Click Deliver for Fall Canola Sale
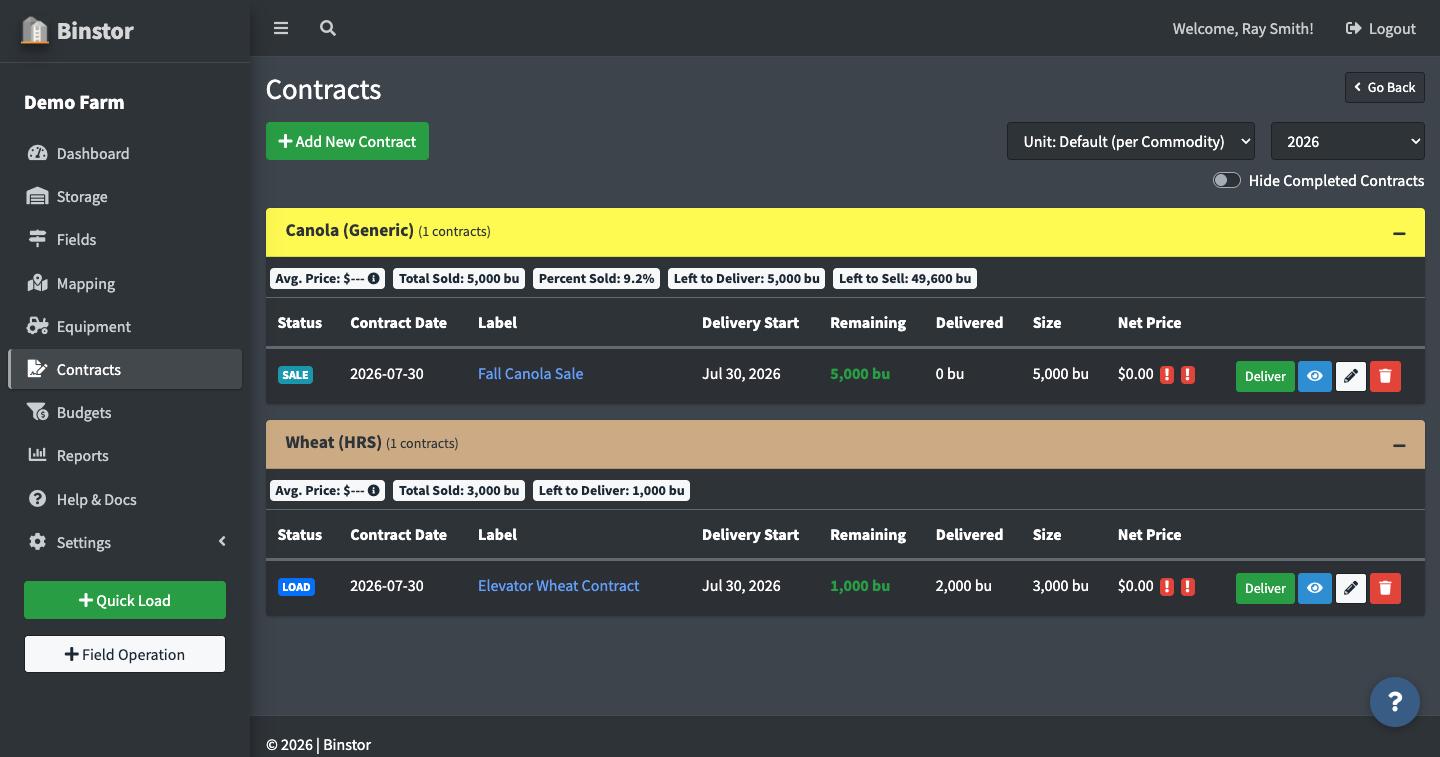The image size is (1440, 757). click(1265, 376)
